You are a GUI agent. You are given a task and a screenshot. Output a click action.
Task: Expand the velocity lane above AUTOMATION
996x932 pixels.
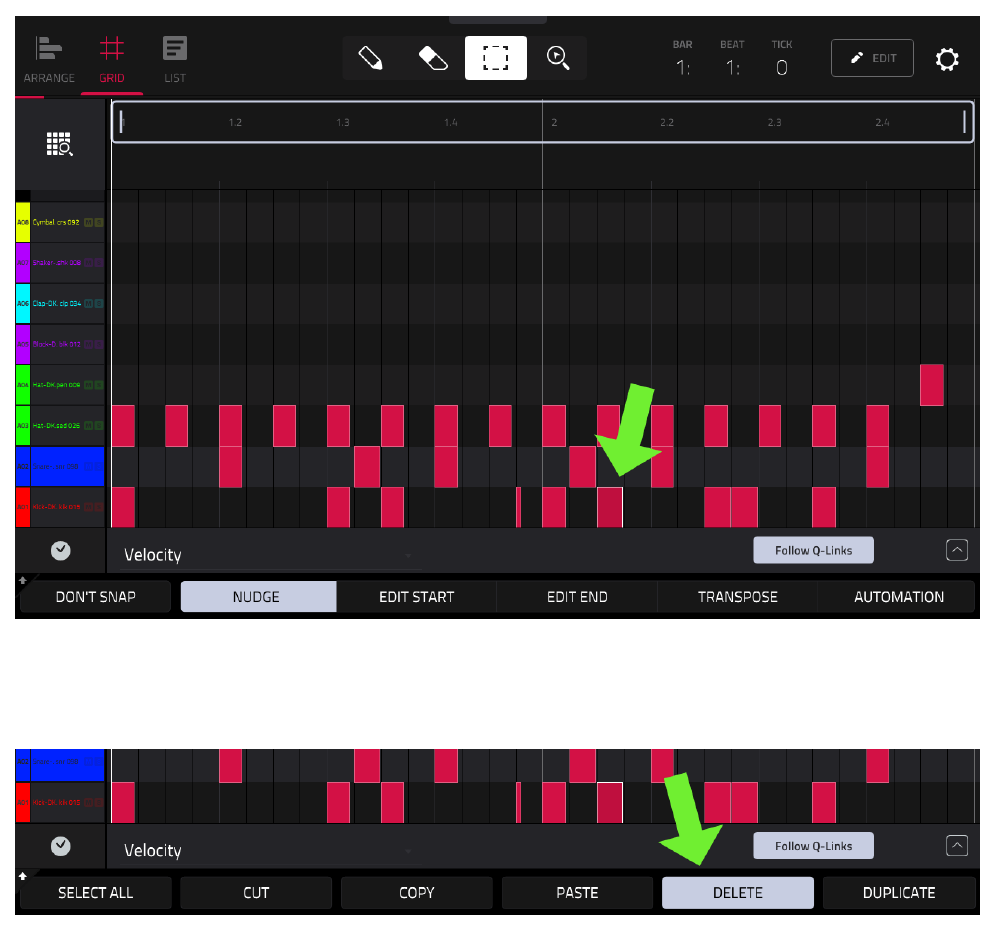957,550
